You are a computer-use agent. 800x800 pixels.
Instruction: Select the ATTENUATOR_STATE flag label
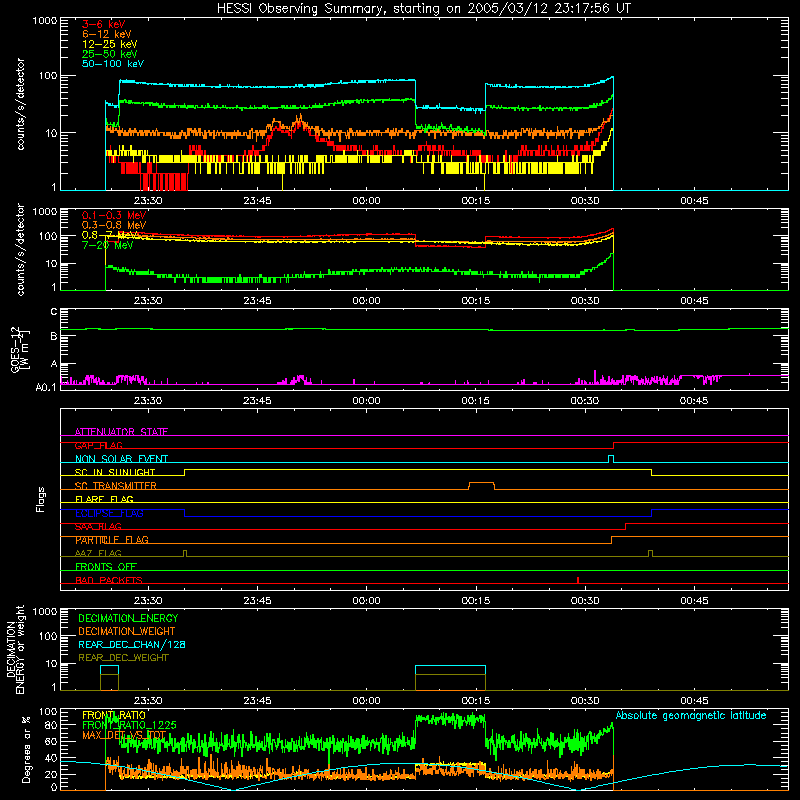[x=121, y=432]
